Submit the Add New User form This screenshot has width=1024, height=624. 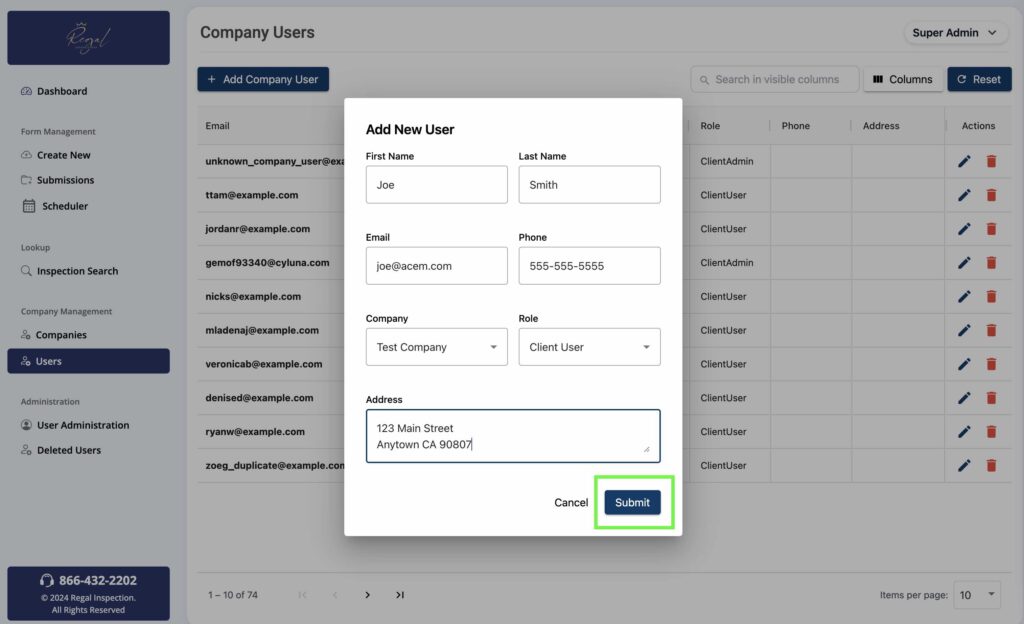[x=632, y=502]
